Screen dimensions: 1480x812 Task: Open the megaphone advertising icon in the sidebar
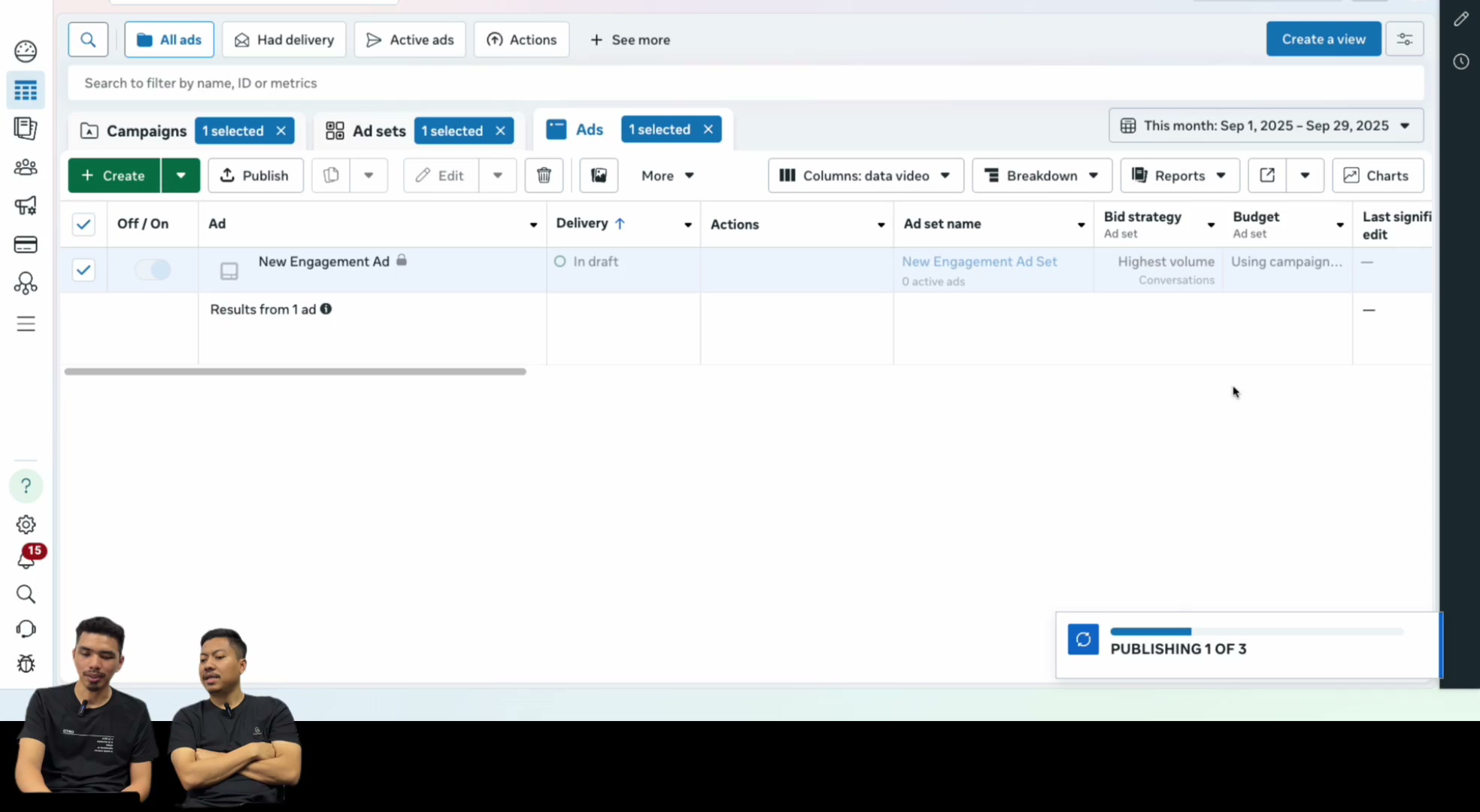tap(26, 205)
